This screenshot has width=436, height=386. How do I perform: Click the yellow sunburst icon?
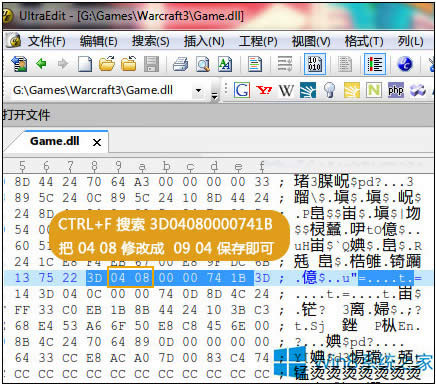coord(352,90)
